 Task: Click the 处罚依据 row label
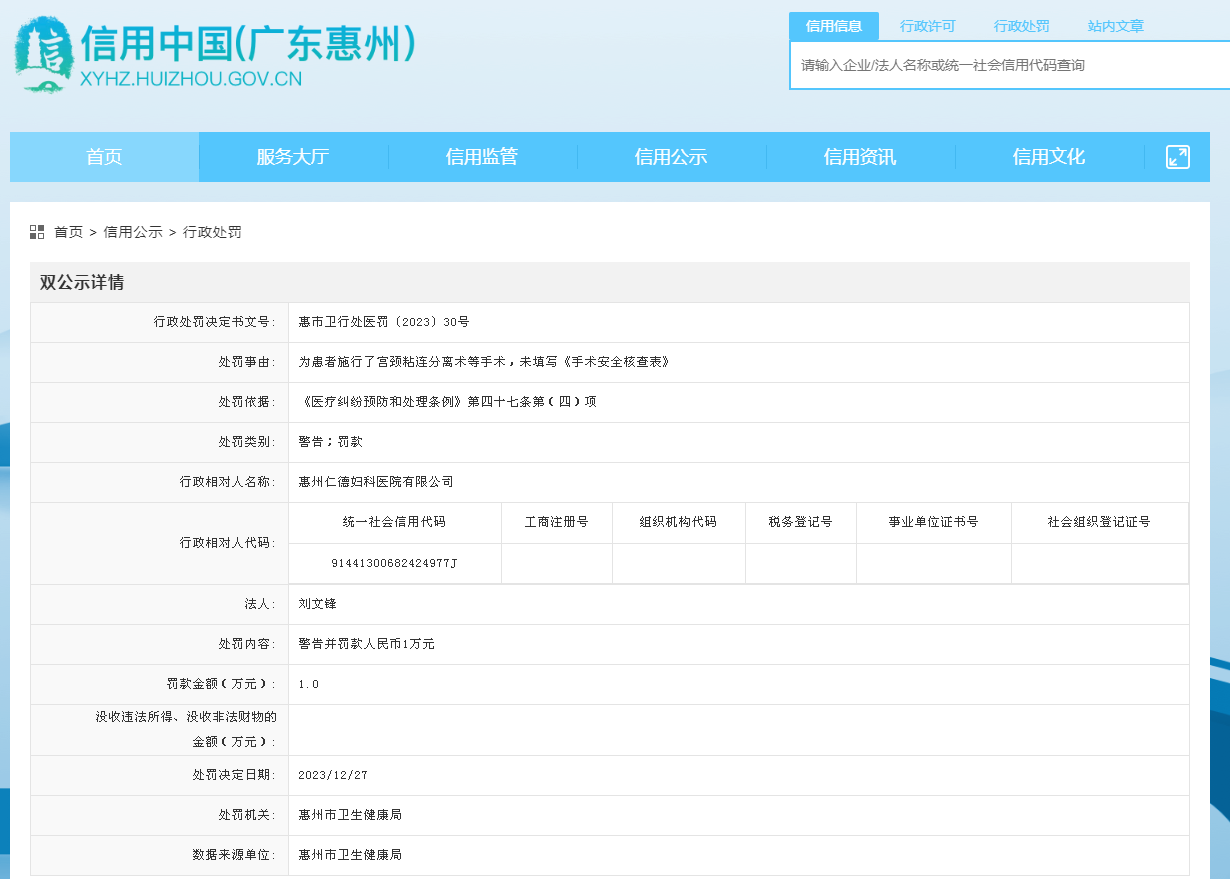(x=248, y=402)
